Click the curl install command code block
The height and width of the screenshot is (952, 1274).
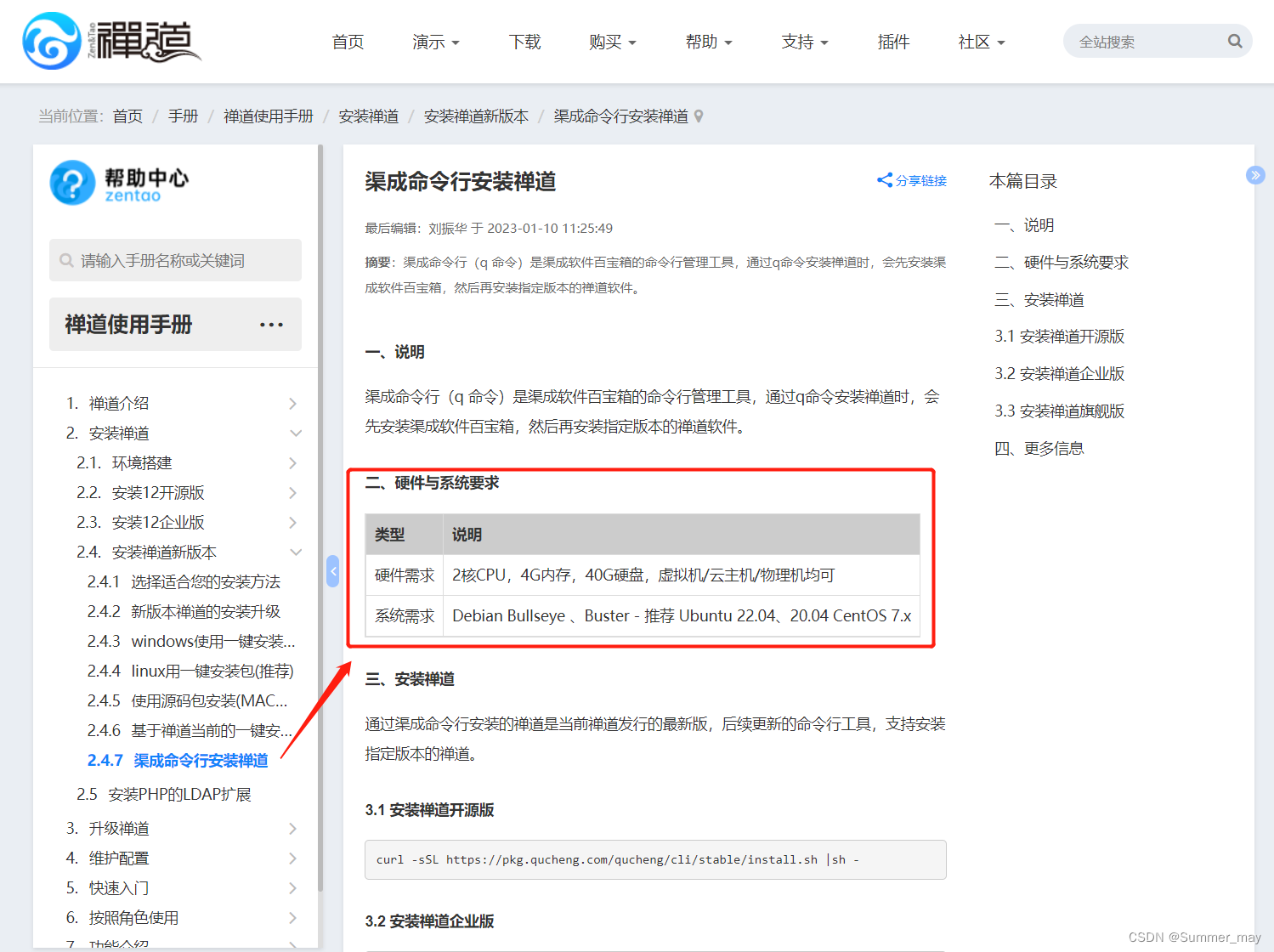point(655,859)
